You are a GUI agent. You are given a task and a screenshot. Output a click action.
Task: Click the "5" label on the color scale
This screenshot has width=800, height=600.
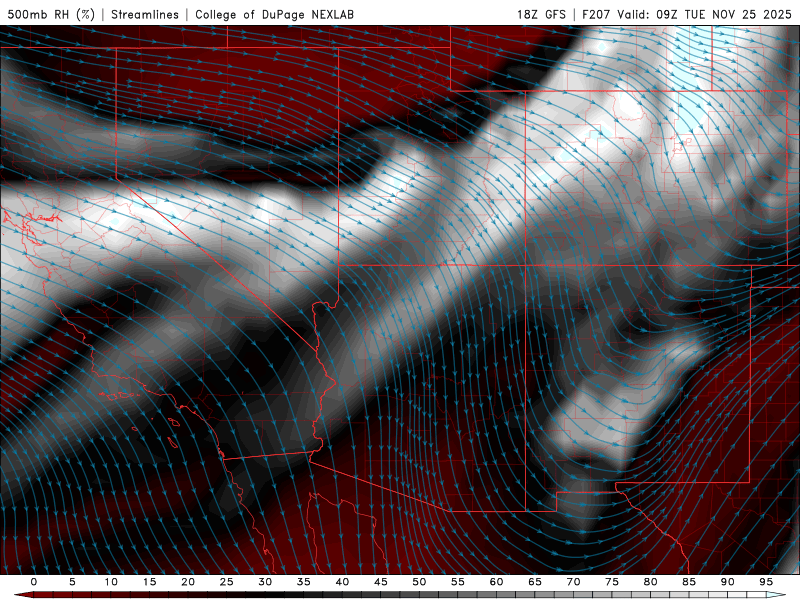[72, 582]
